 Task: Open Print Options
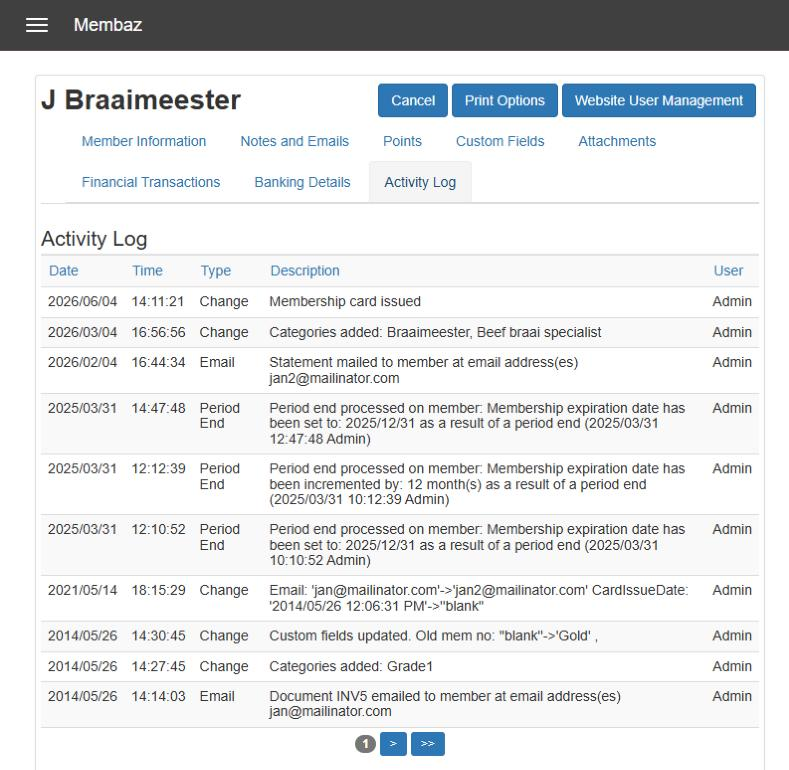(505, 100)
